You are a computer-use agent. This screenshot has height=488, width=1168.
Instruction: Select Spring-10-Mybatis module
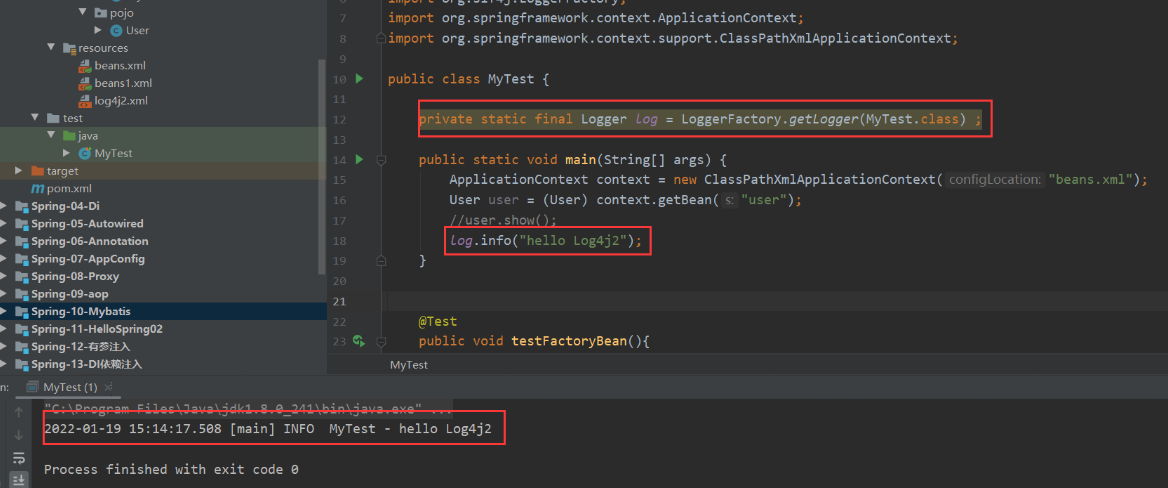tap(163, 311)
